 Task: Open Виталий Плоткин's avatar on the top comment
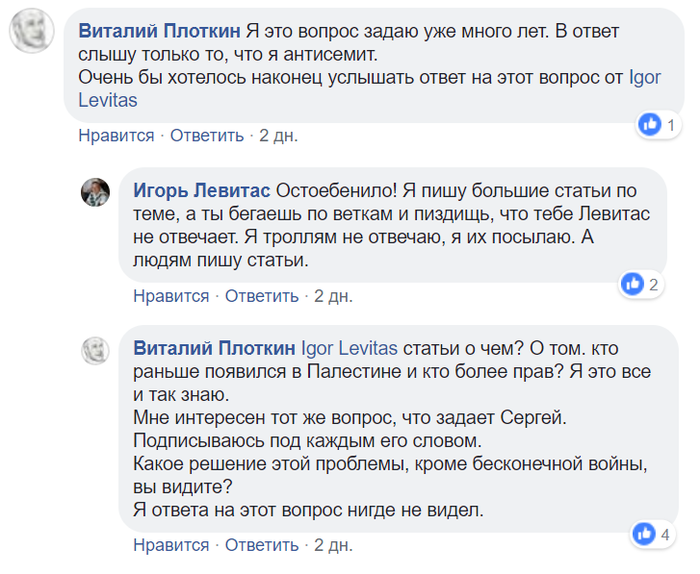point(32,33)
